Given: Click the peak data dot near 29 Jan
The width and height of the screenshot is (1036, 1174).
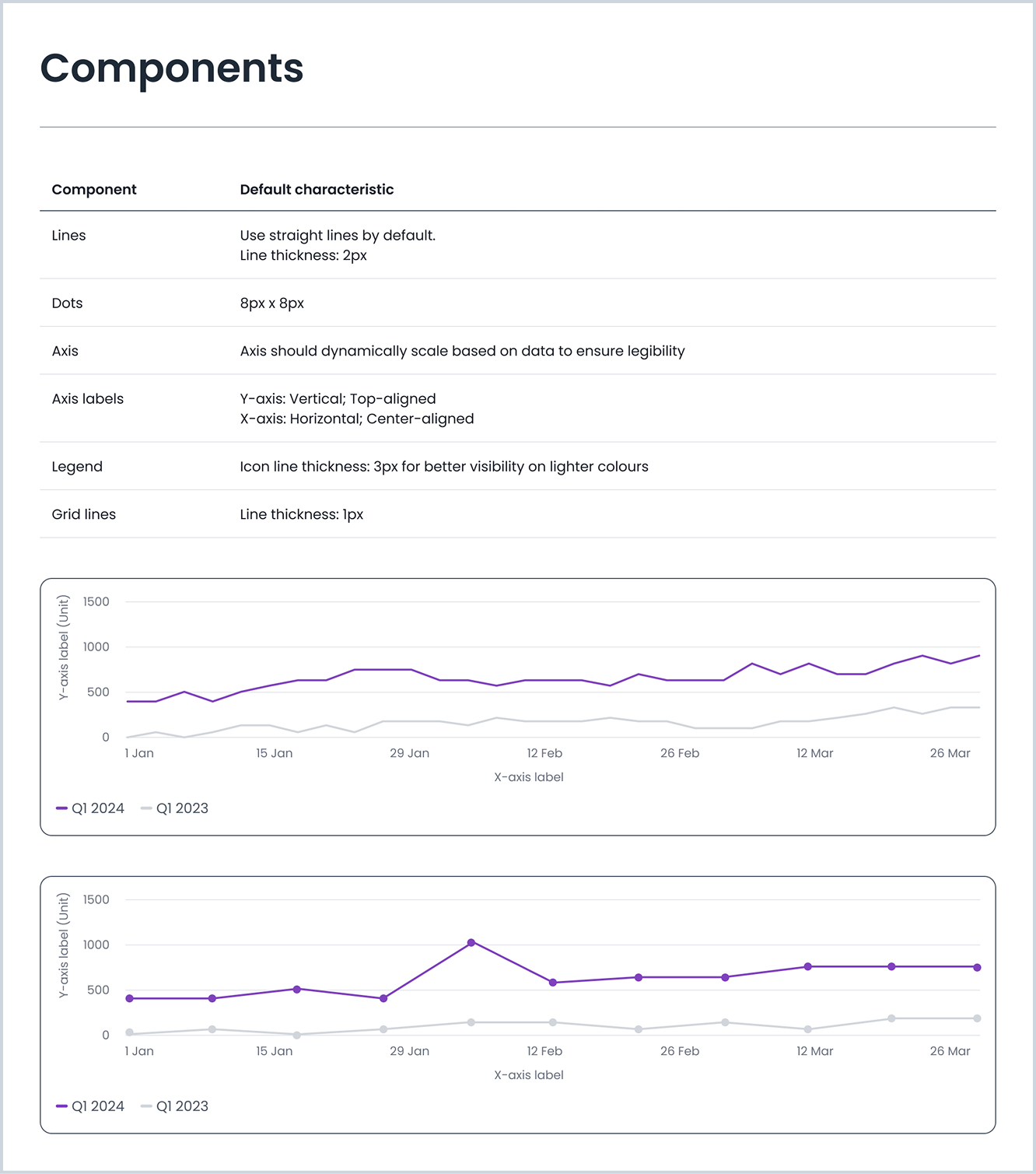Looking at the screenshot, I should 471,941.
